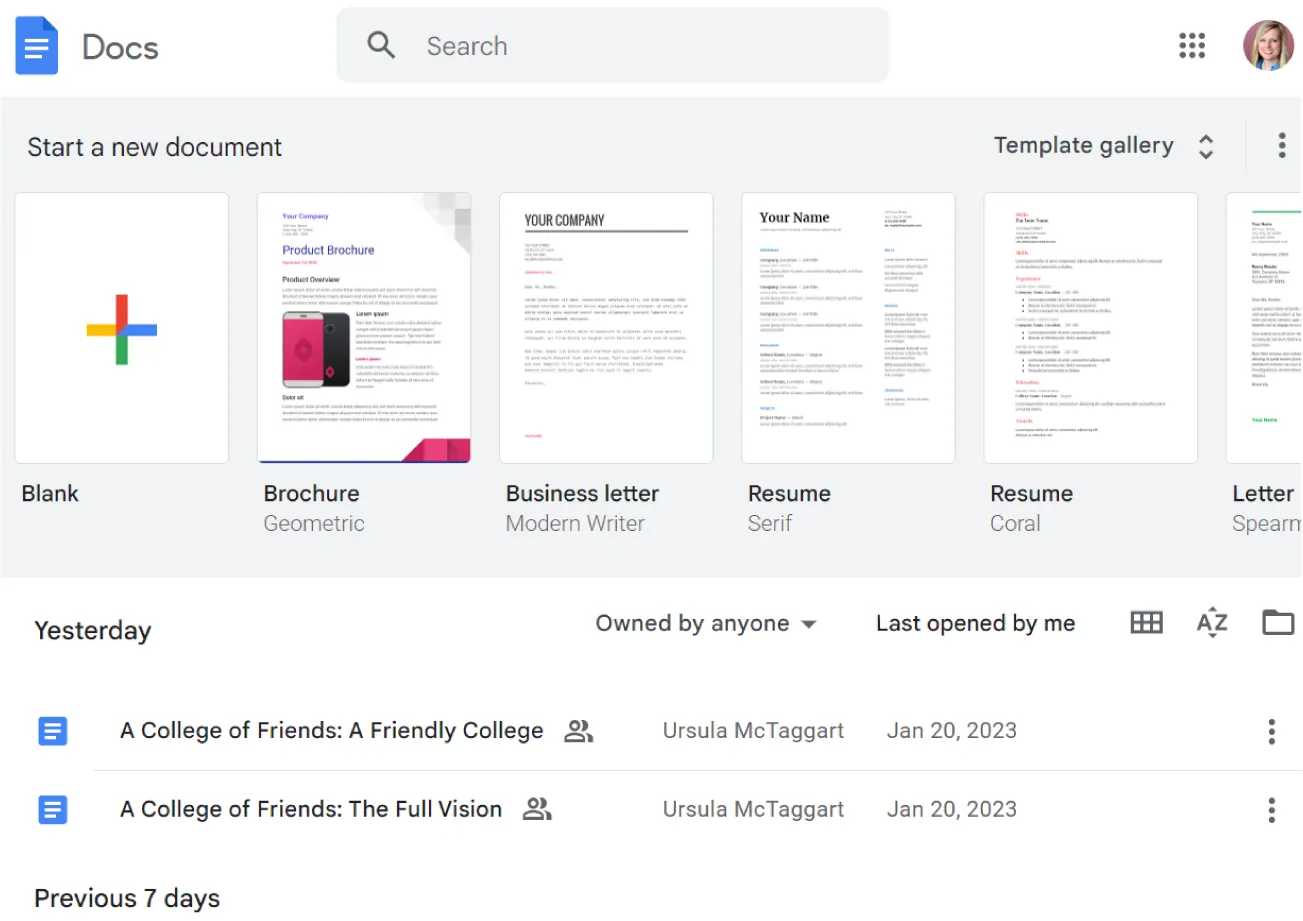Viewport: 1303px width, 921px height.
Task: Click the search magnifying glass icon
Action: (x=381, y=45)
